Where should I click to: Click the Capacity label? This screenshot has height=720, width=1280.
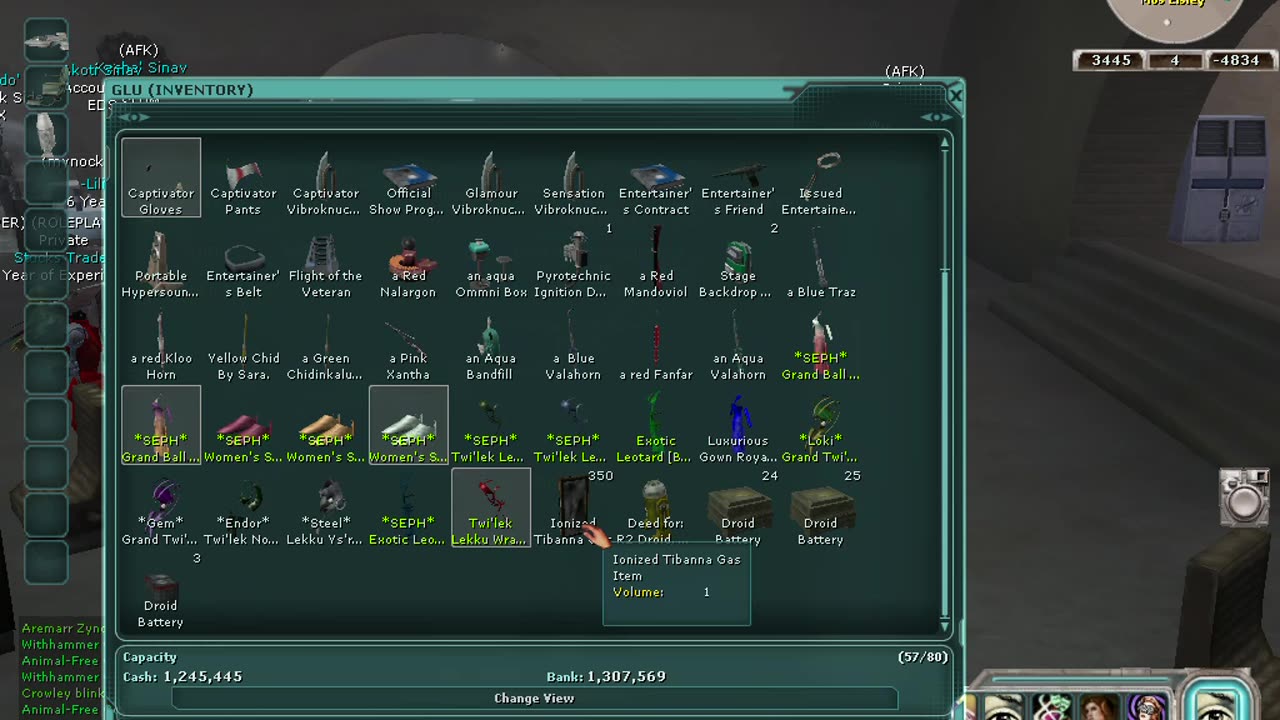(150, 657)
